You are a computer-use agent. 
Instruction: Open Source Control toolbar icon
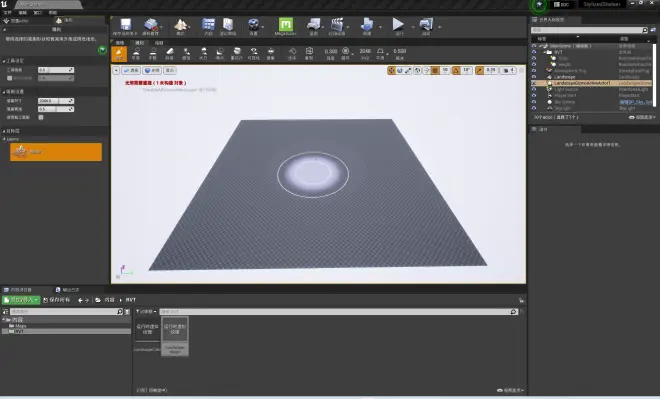(x=150, y=26)
